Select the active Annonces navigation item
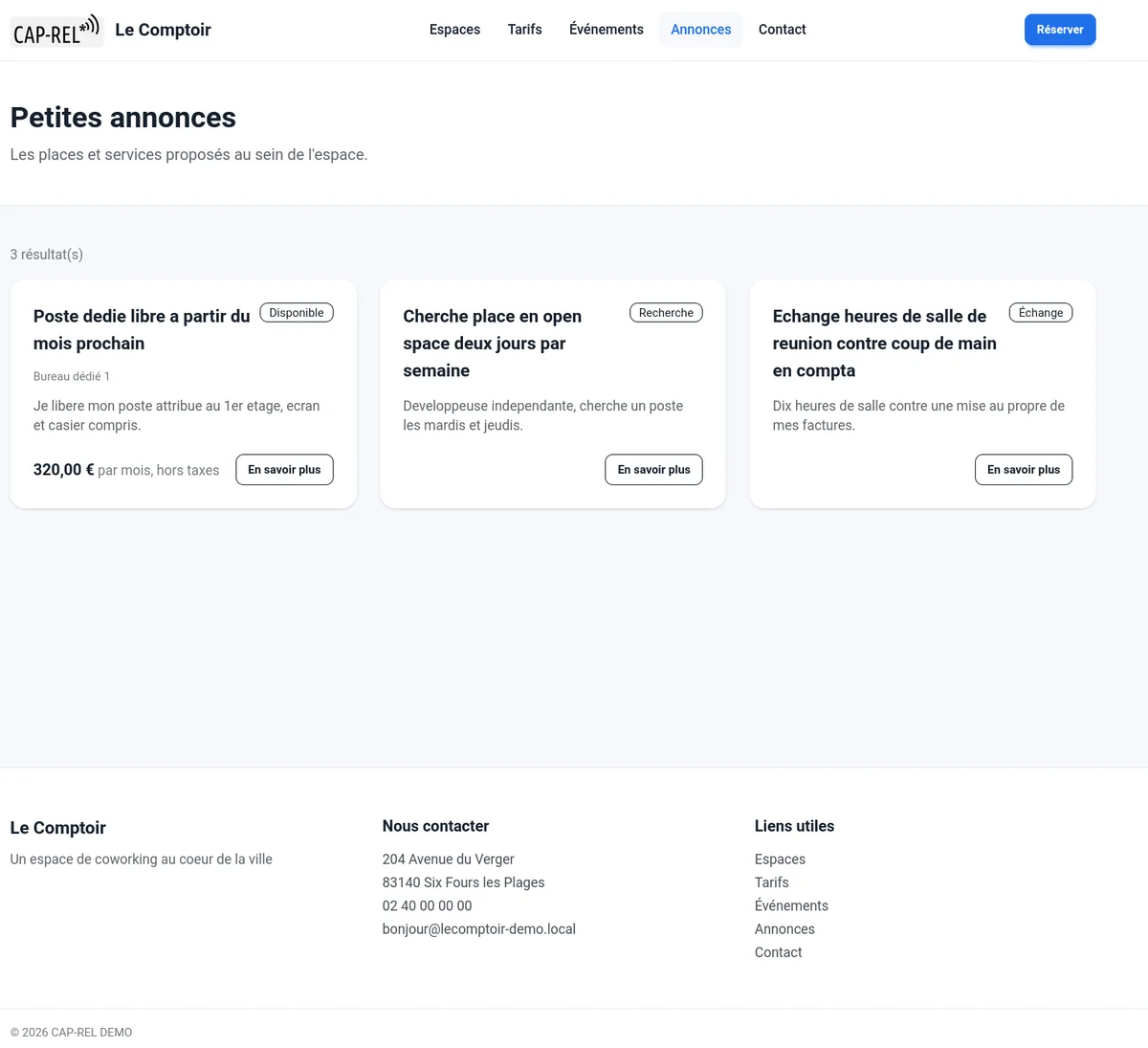This screenshot has height=1048, width=1148. point(700,30)
